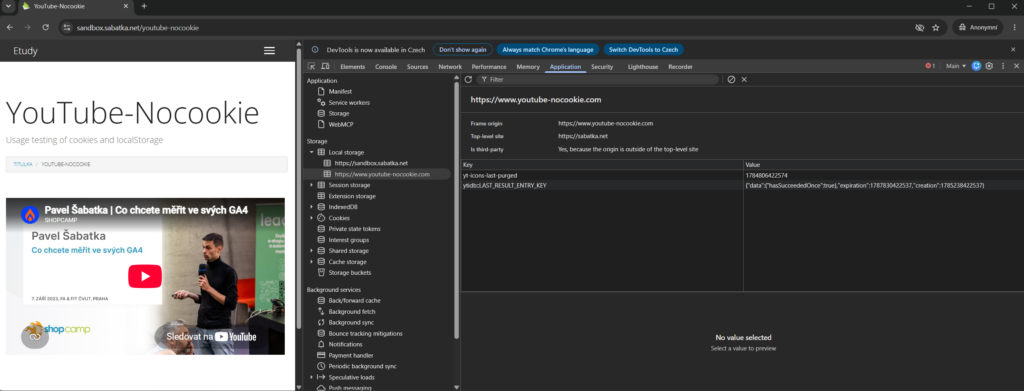Switch to the Performance tab

[x=488, y=67]
